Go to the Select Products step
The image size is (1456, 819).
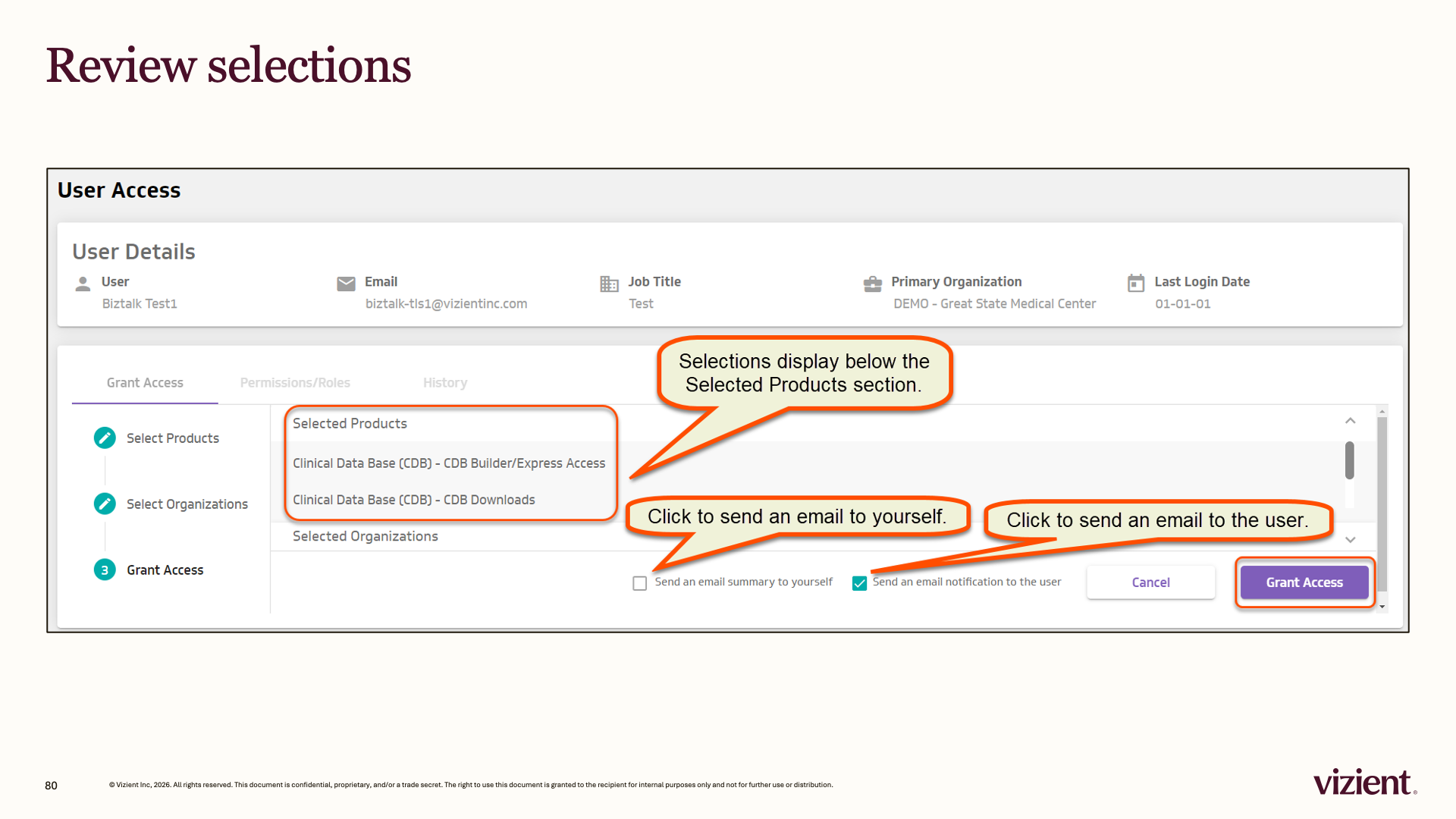173,438
